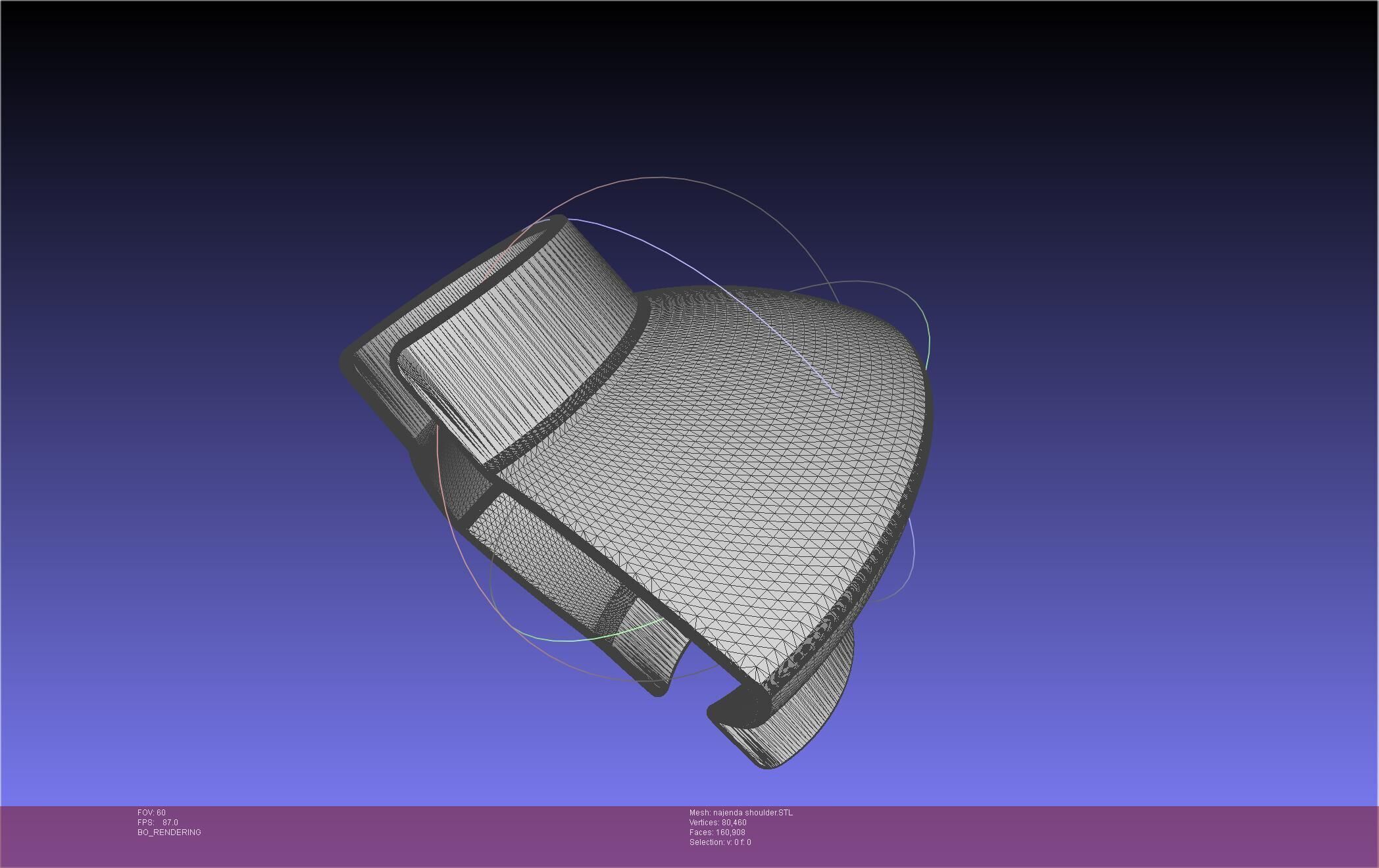The image size is (1379, 868).
Task: Click the BO_RENDERING status text
Action: pos(169,832)
